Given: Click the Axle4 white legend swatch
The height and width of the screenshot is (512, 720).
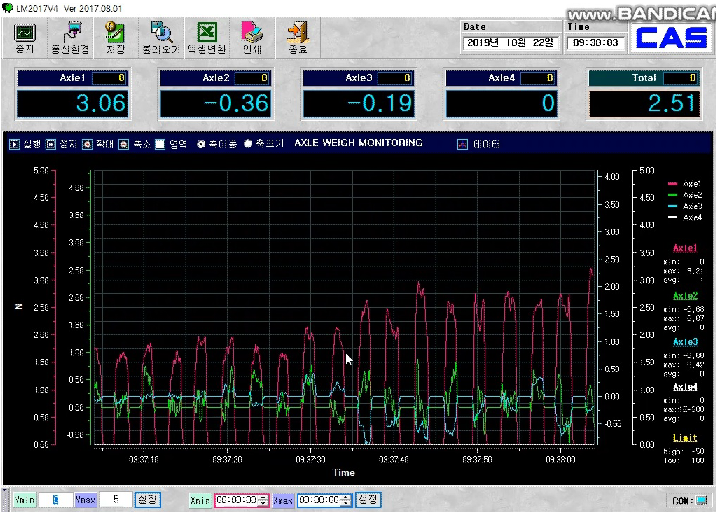Looking at the screenshot, I should [x=672, y=218].
